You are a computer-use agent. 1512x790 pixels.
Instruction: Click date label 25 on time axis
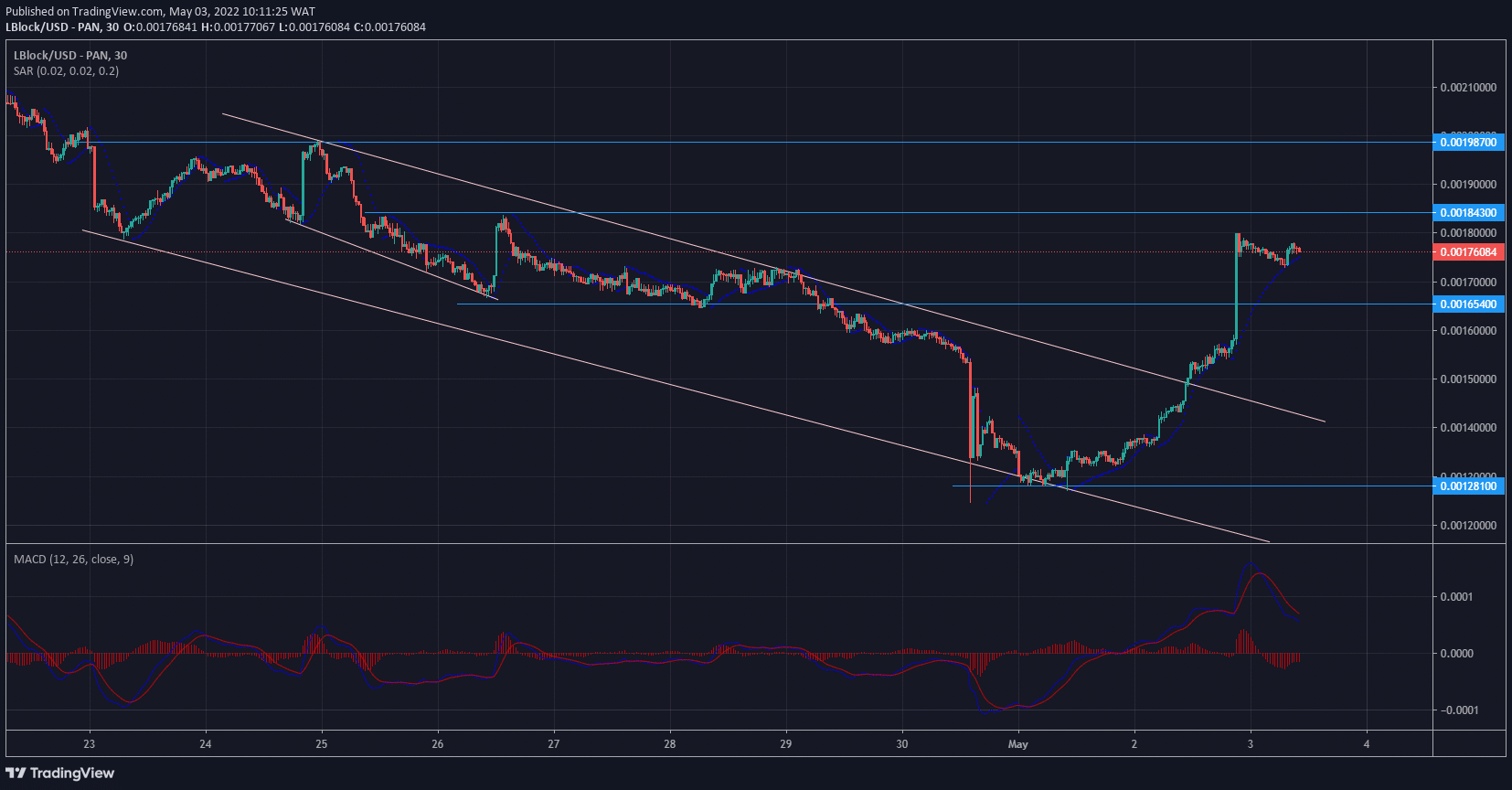(x=322, y=744)
